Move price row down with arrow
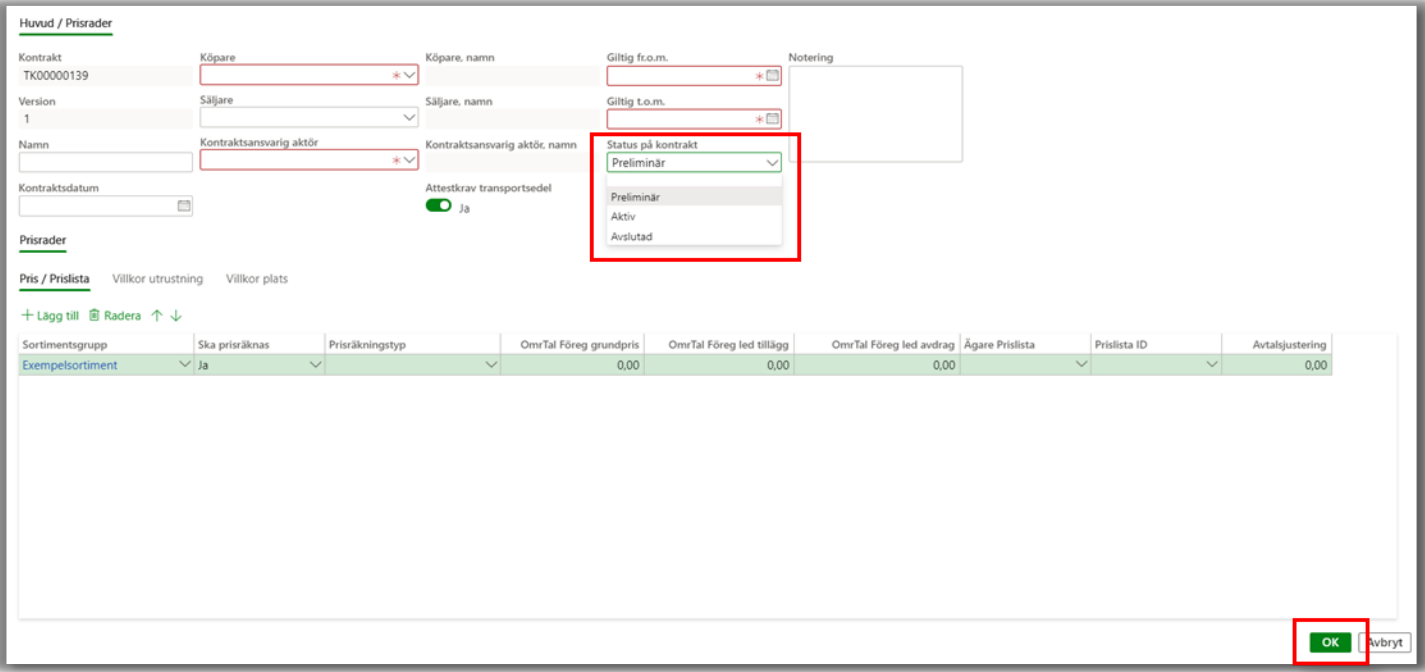Screen dimensions: 1425x672 pos(176,315)
